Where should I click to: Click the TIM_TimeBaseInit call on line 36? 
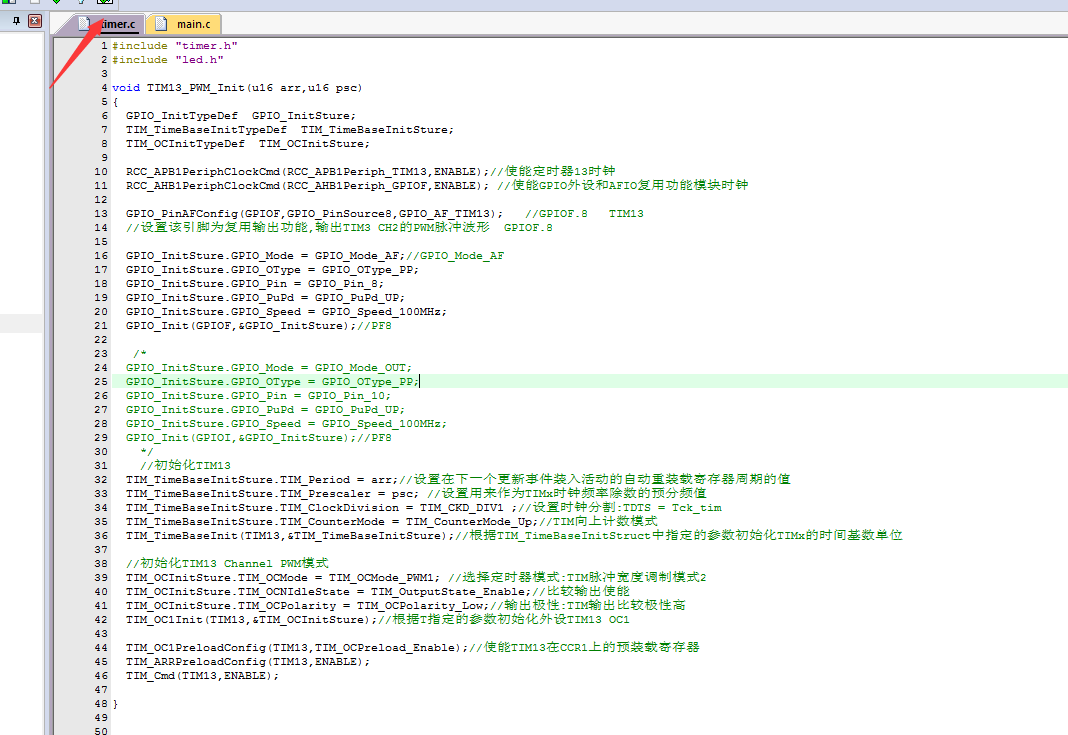point(182,536)
